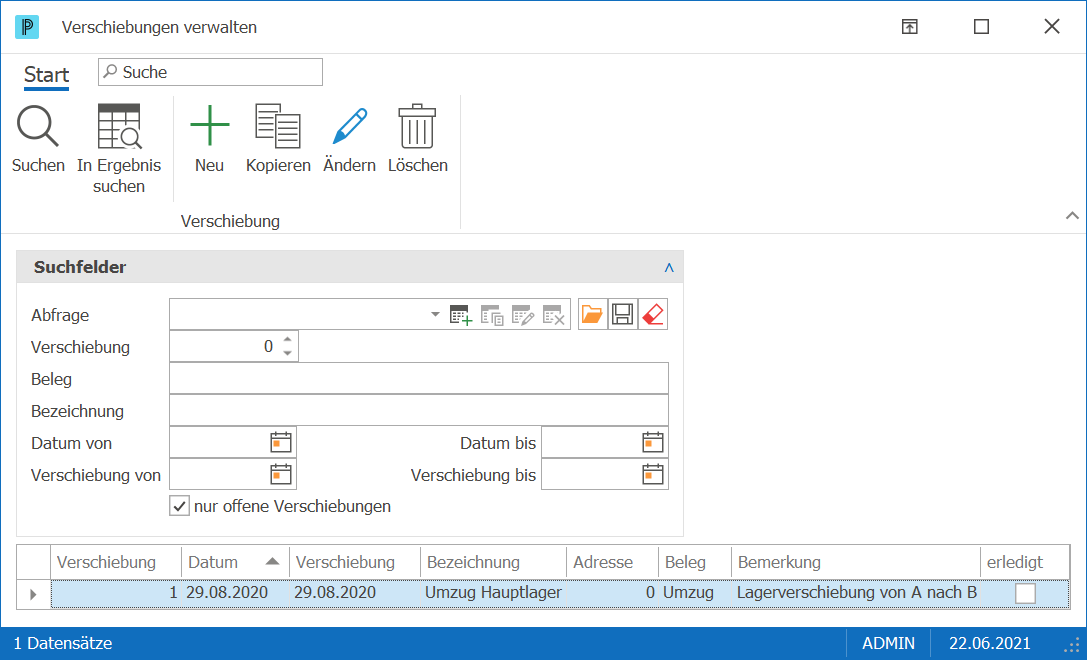Collapse the Suchfelder panel
Viewport: 1087px width, 660px height.
[x=669, y=268]
